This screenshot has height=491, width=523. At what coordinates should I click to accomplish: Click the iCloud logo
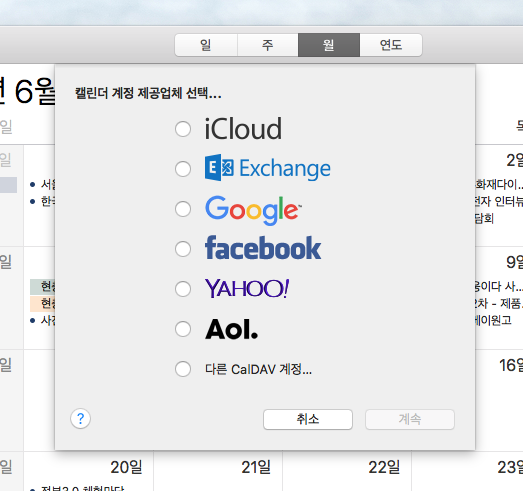pyautogui.click(x=243, y=128)
